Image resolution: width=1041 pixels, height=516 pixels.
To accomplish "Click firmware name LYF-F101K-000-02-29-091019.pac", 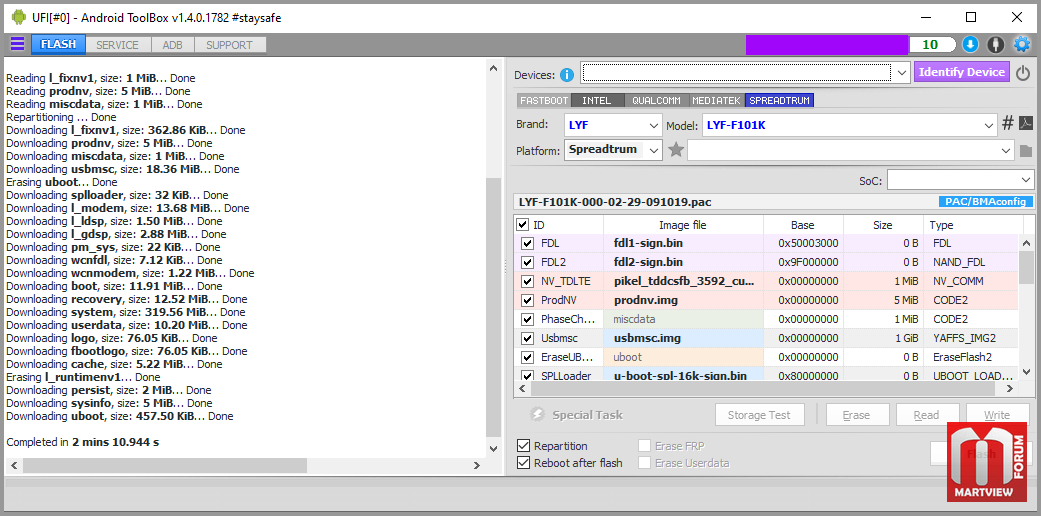I will 615,202.
